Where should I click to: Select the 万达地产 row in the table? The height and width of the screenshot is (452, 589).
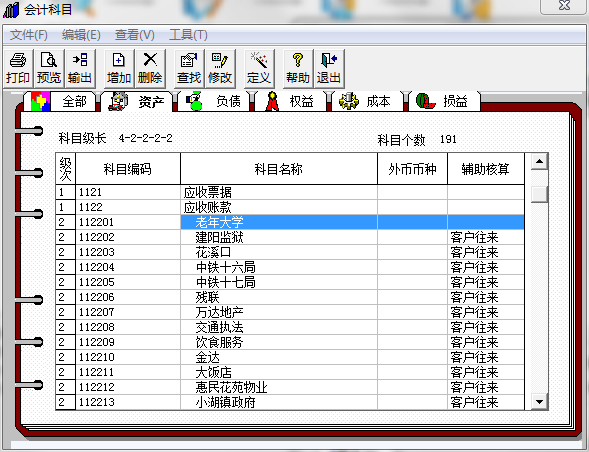(x=290, y=312)
